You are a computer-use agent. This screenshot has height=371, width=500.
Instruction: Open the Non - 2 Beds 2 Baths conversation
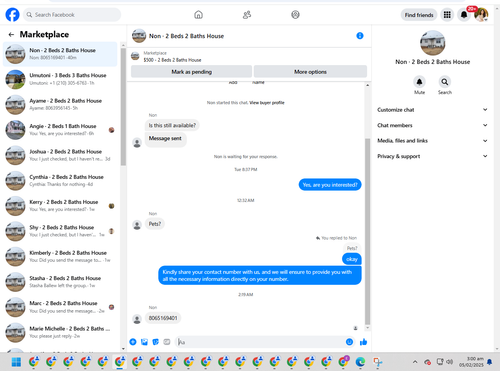tap(60, 54)
